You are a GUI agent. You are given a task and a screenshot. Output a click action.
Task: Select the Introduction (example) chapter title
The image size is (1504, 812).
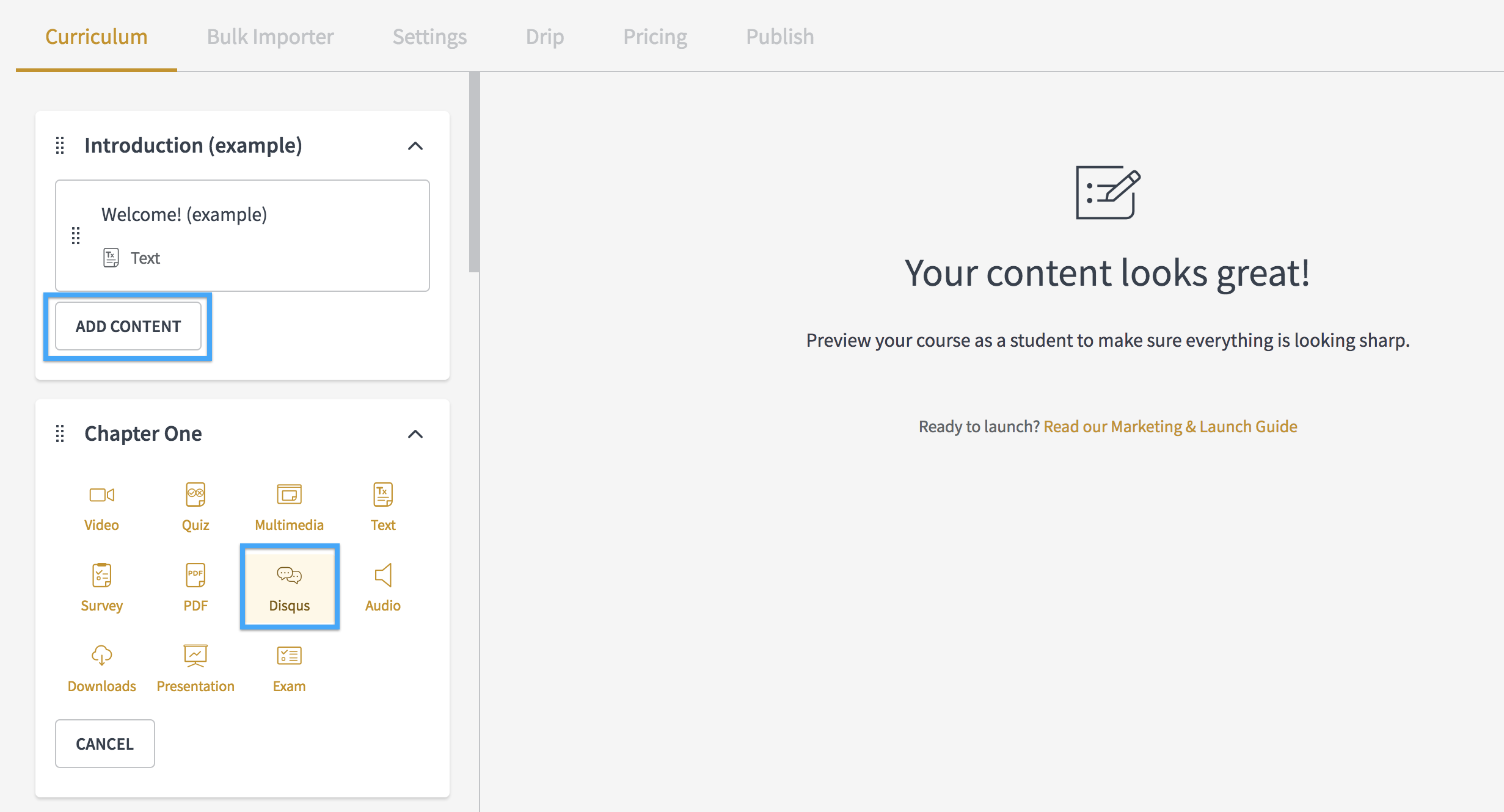tap(193, 145)
